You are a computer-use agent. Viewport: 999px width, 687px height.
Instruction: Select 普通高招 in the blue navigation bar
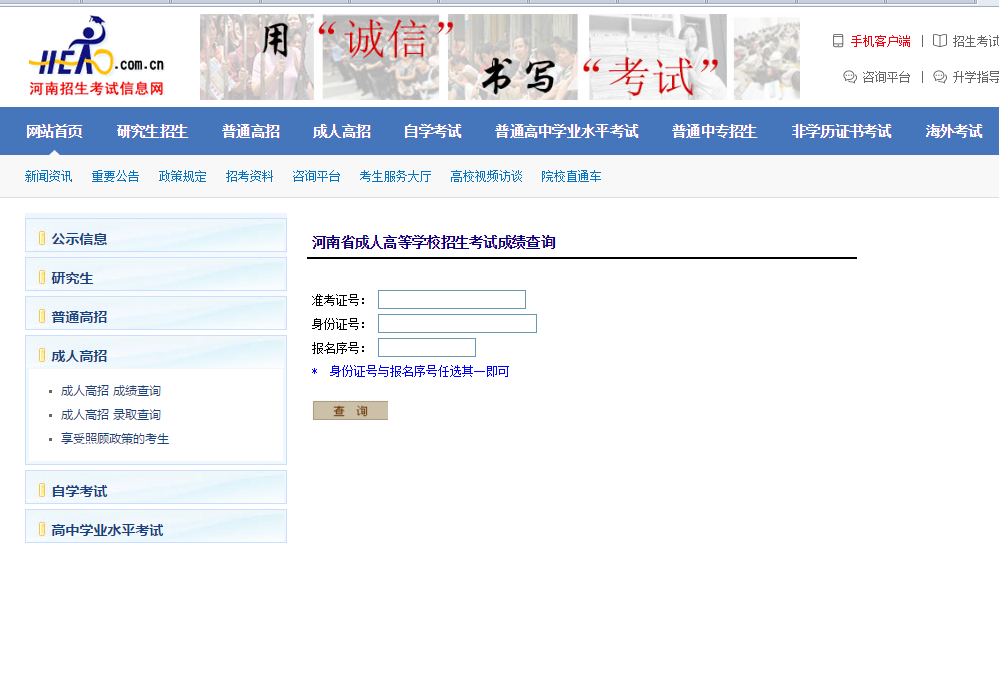click(251, 131)
